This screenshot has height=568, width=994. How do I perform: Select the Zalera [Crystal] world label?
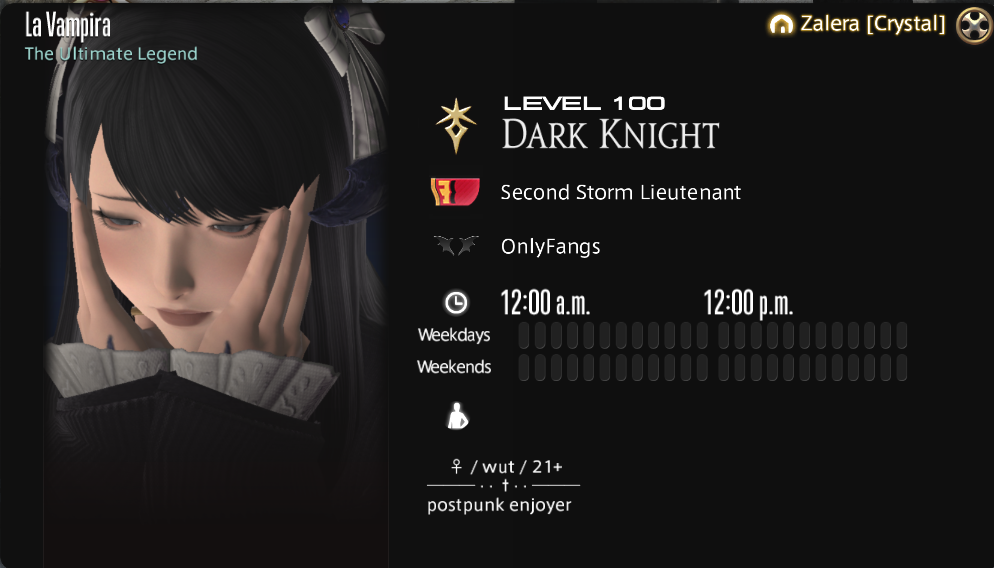tap(872, 24)
